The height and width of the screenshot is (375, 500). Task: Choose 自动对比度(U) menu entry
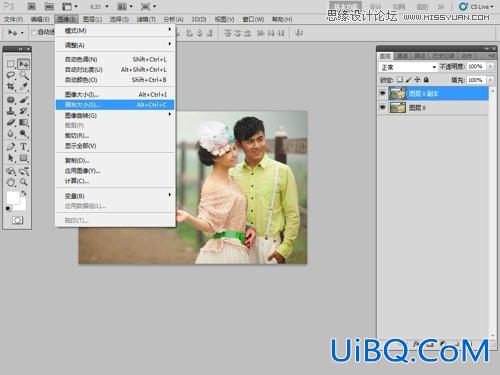115,70
